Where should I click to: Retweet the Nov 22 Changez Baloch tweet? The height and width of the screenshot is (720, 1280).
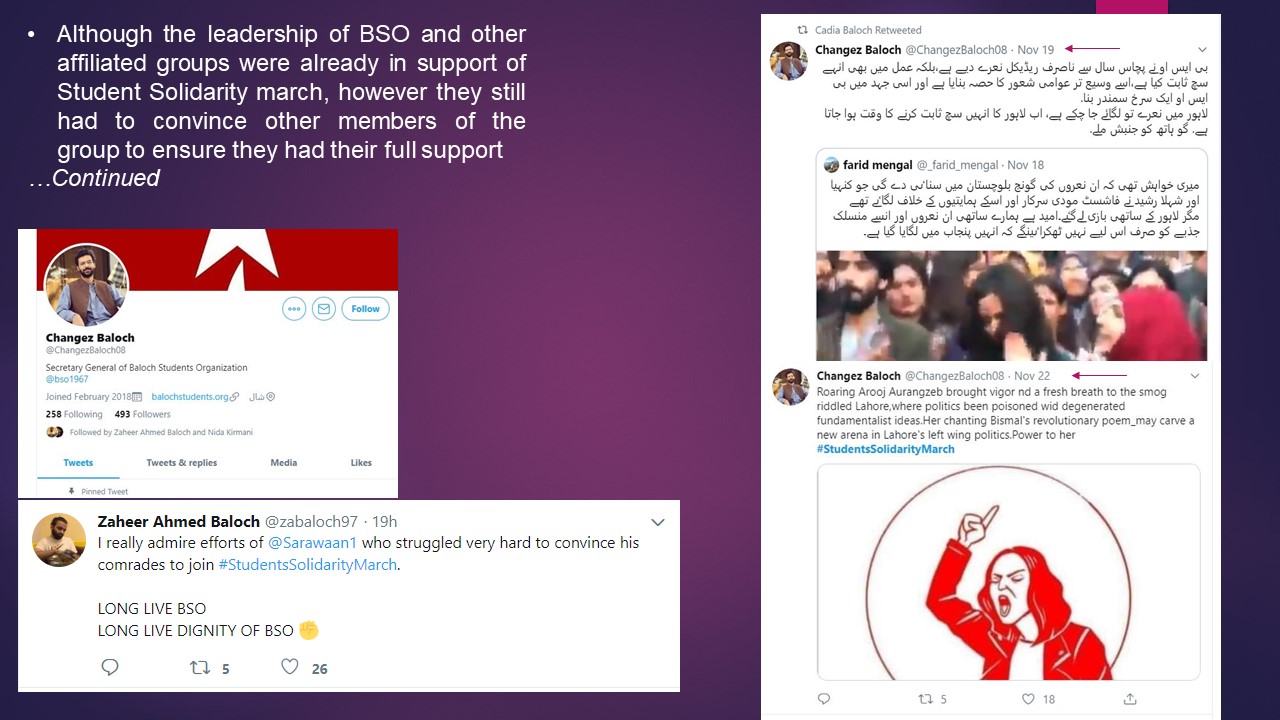(x=925, y=699)
